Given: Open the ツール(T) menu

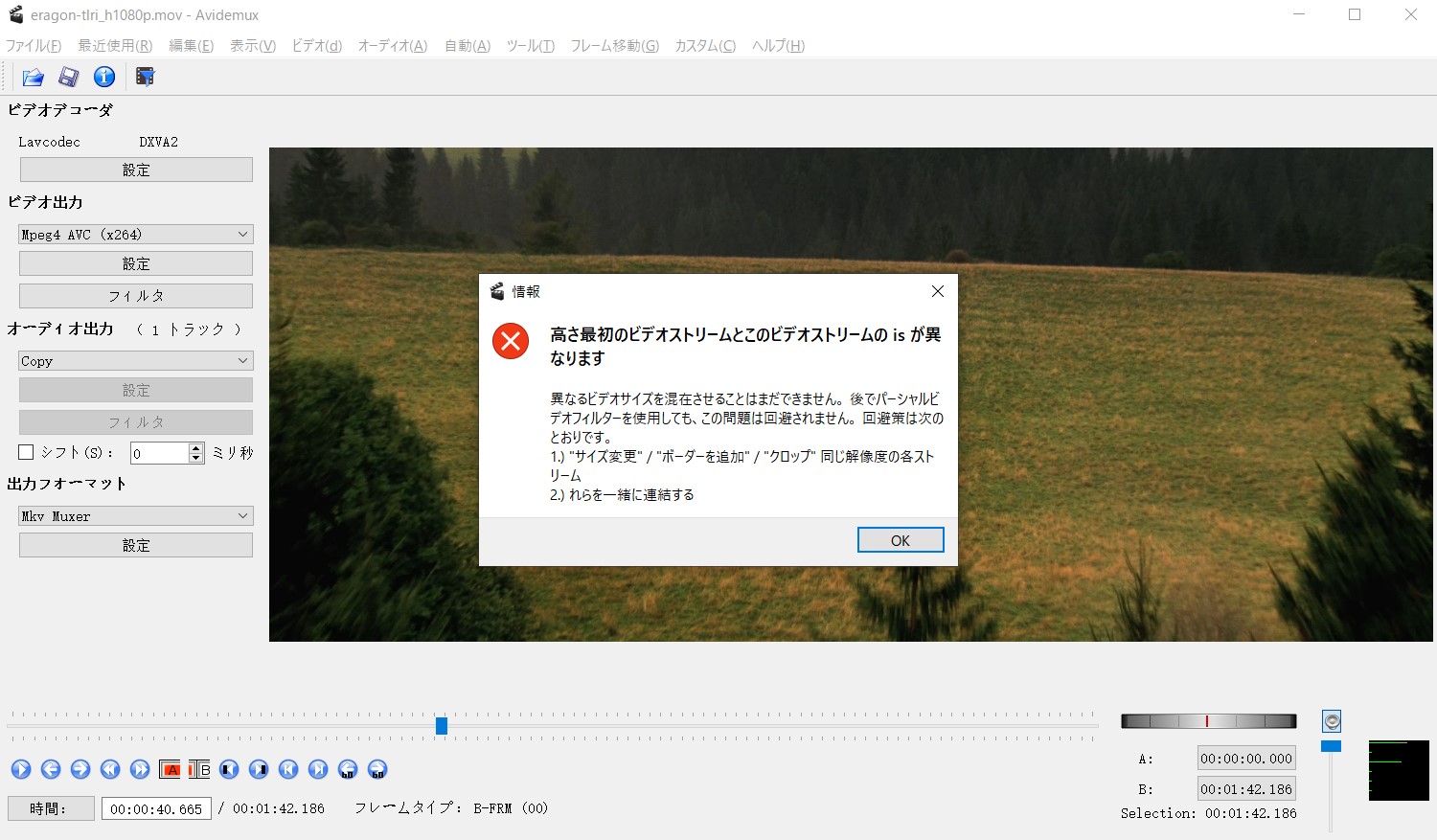Looking at the screenshot, I should [531, 46].
